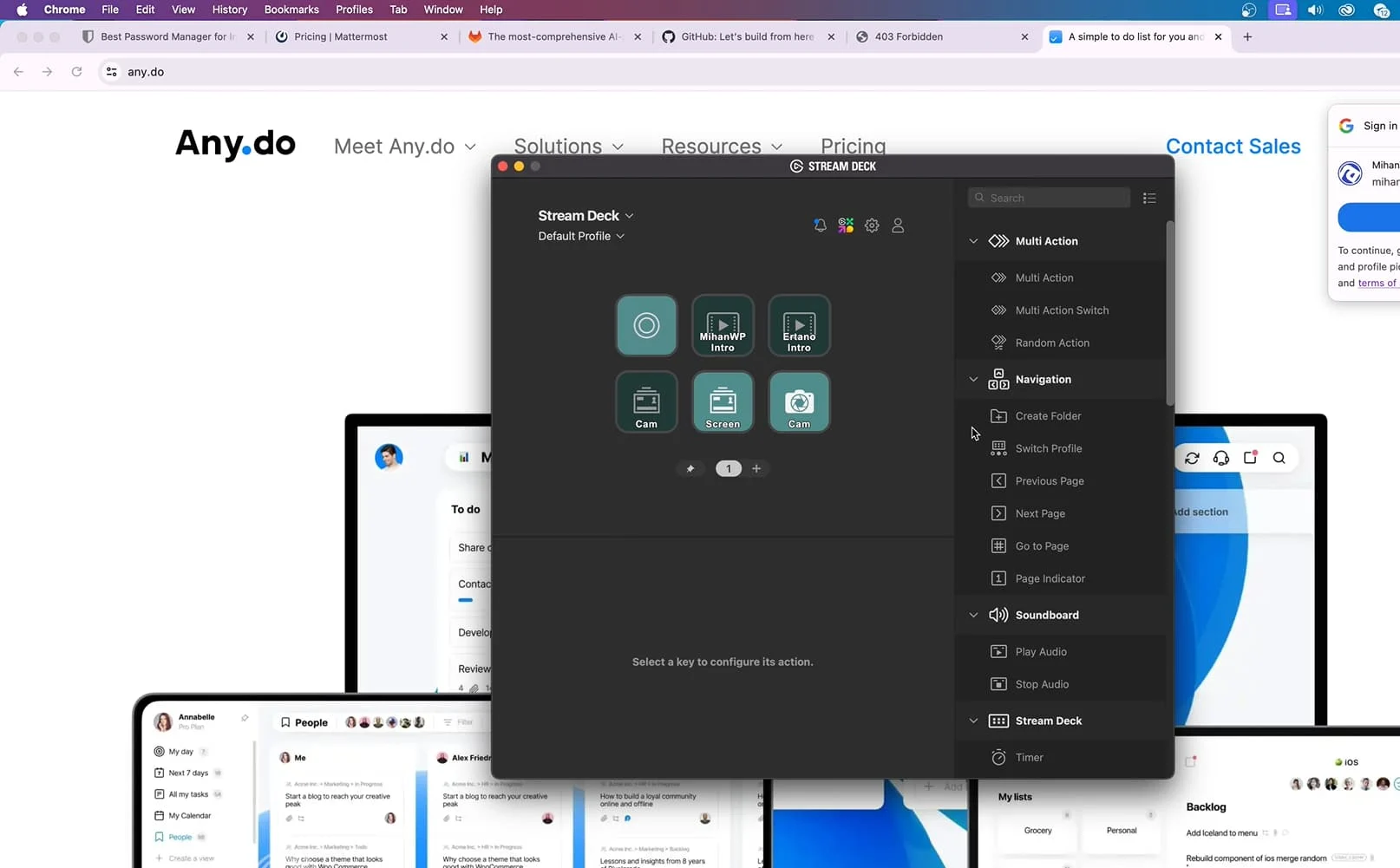
Task: Select the Play Audio soundboard action
Action: (1040, 651)
